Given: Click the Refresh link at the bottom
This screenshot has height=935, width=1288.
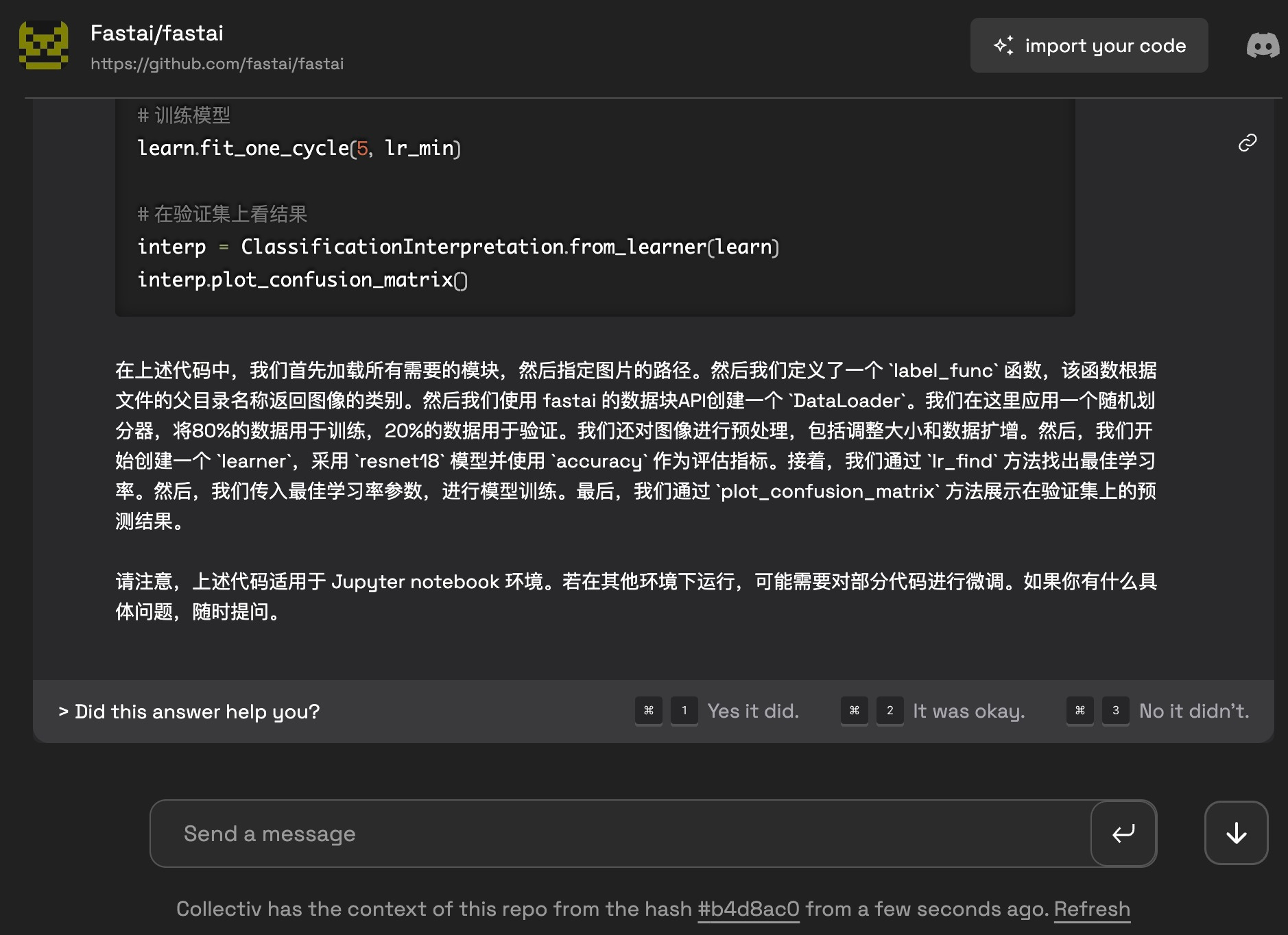Looking at the screenshot, I should 1092,908.
